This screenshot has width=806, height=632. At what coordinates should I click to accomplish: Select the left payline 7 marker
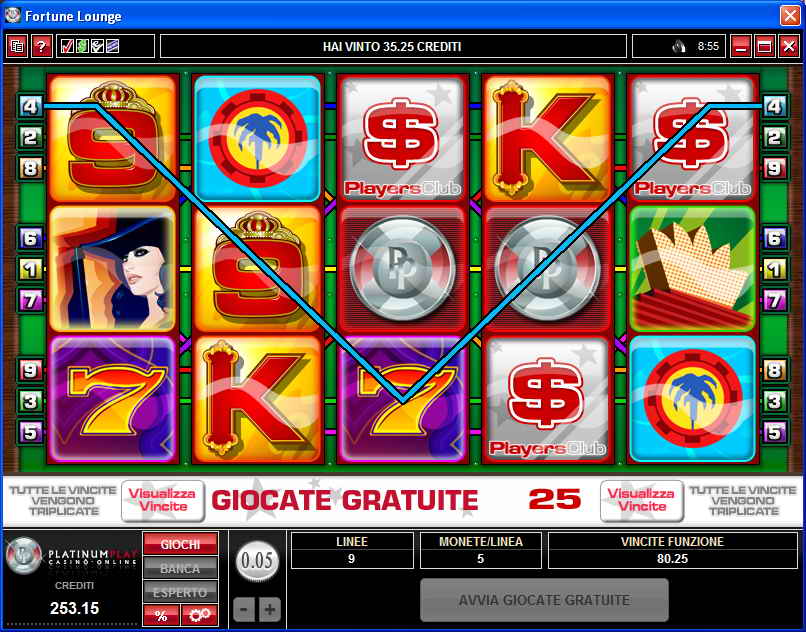[x=30, y=300]
